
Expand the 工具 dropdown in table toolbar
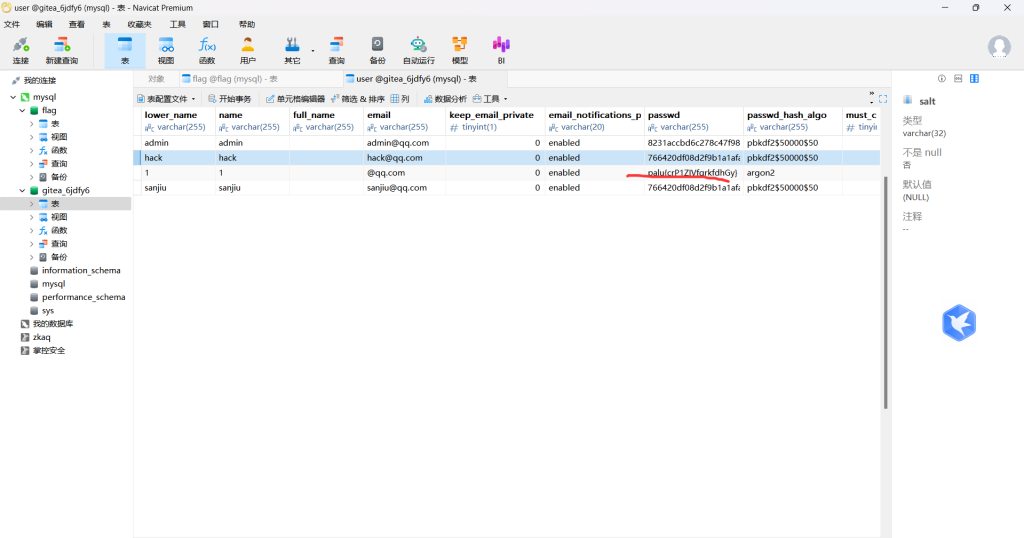point(491,99)
